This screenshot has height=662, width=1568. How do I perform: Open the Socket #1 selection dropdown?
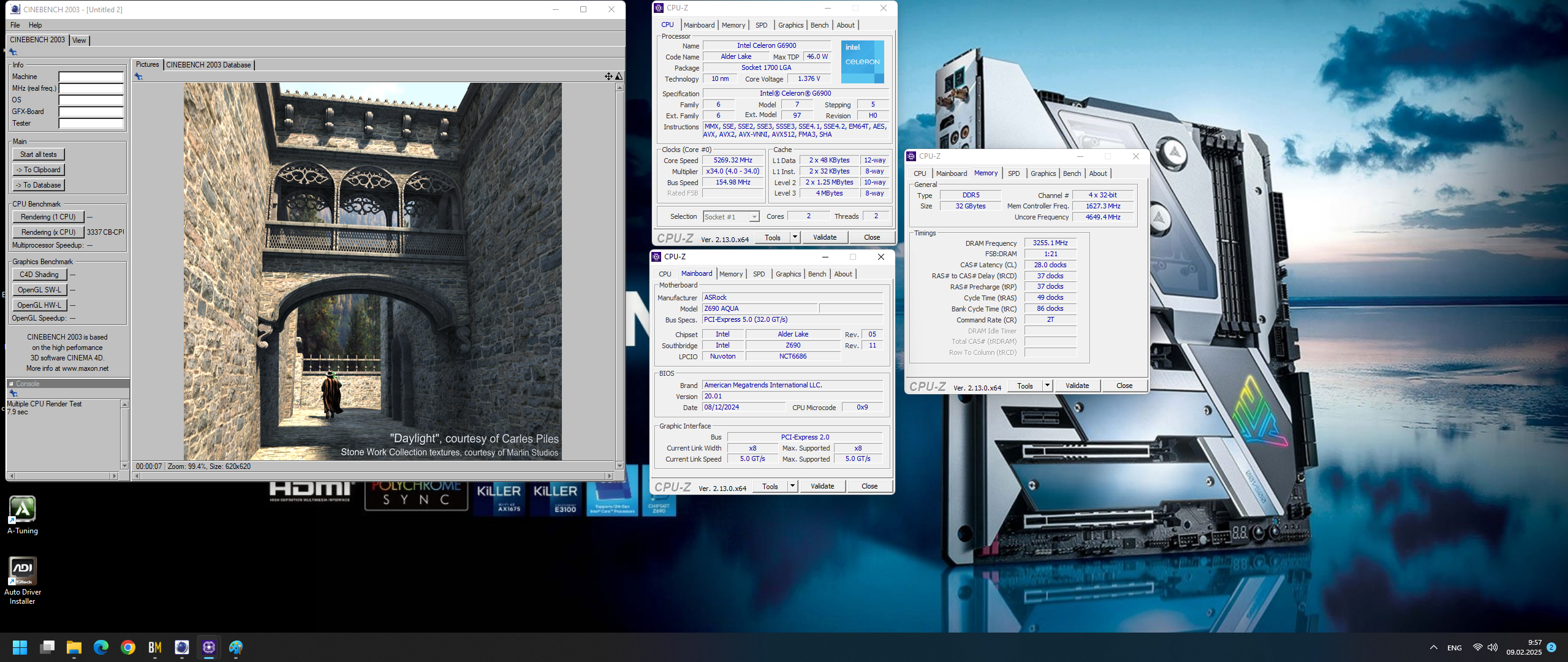[732, 217]
